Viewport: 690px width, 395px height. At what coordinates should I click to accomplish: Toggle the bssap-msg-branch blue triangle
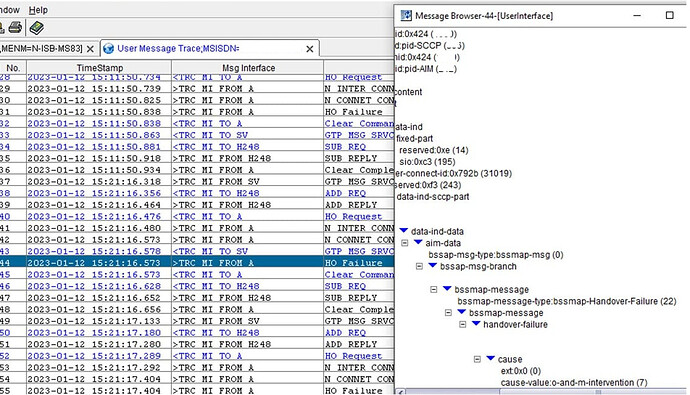[x=433, y=265]
